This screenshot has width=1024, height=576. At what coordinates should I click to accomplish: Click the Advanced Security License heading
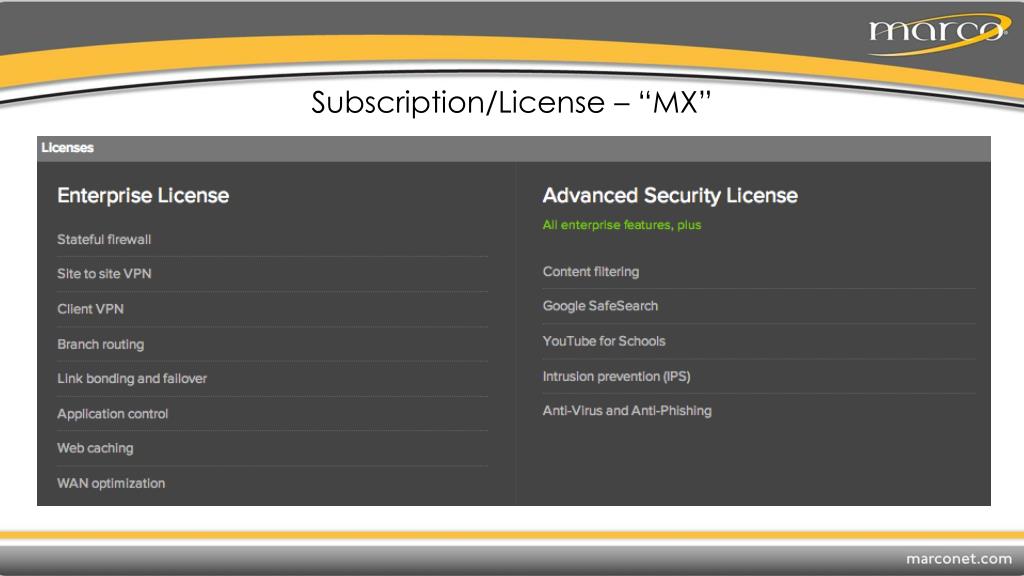(670, 195)
